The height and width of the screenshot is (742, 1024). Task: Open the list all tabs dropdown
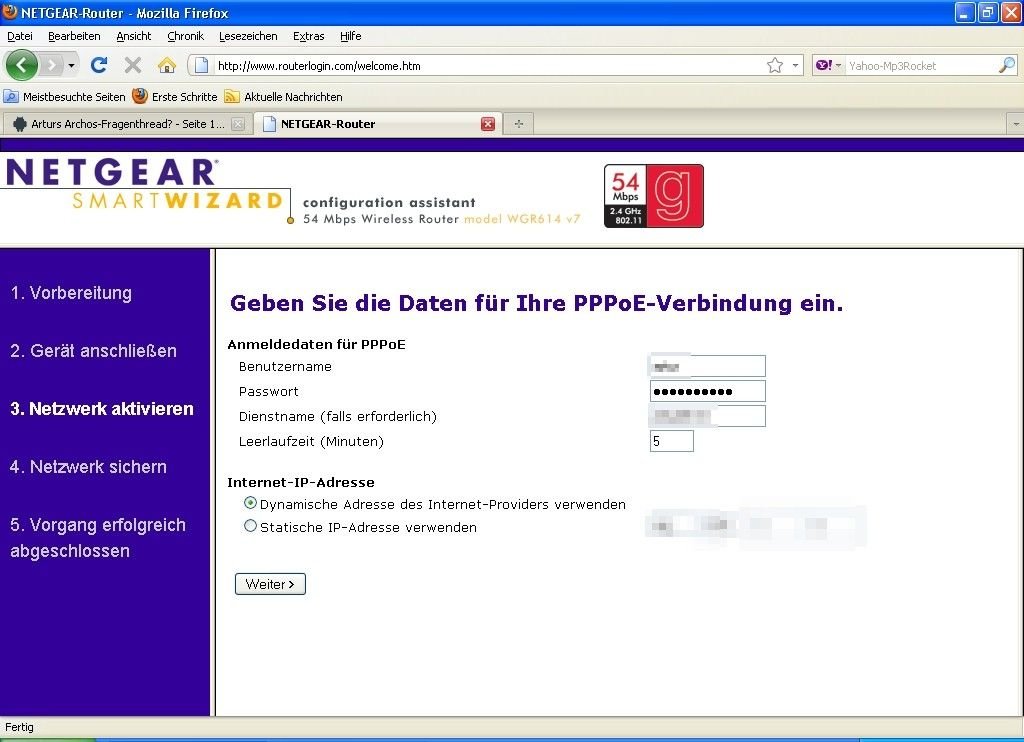[1016, 123]
